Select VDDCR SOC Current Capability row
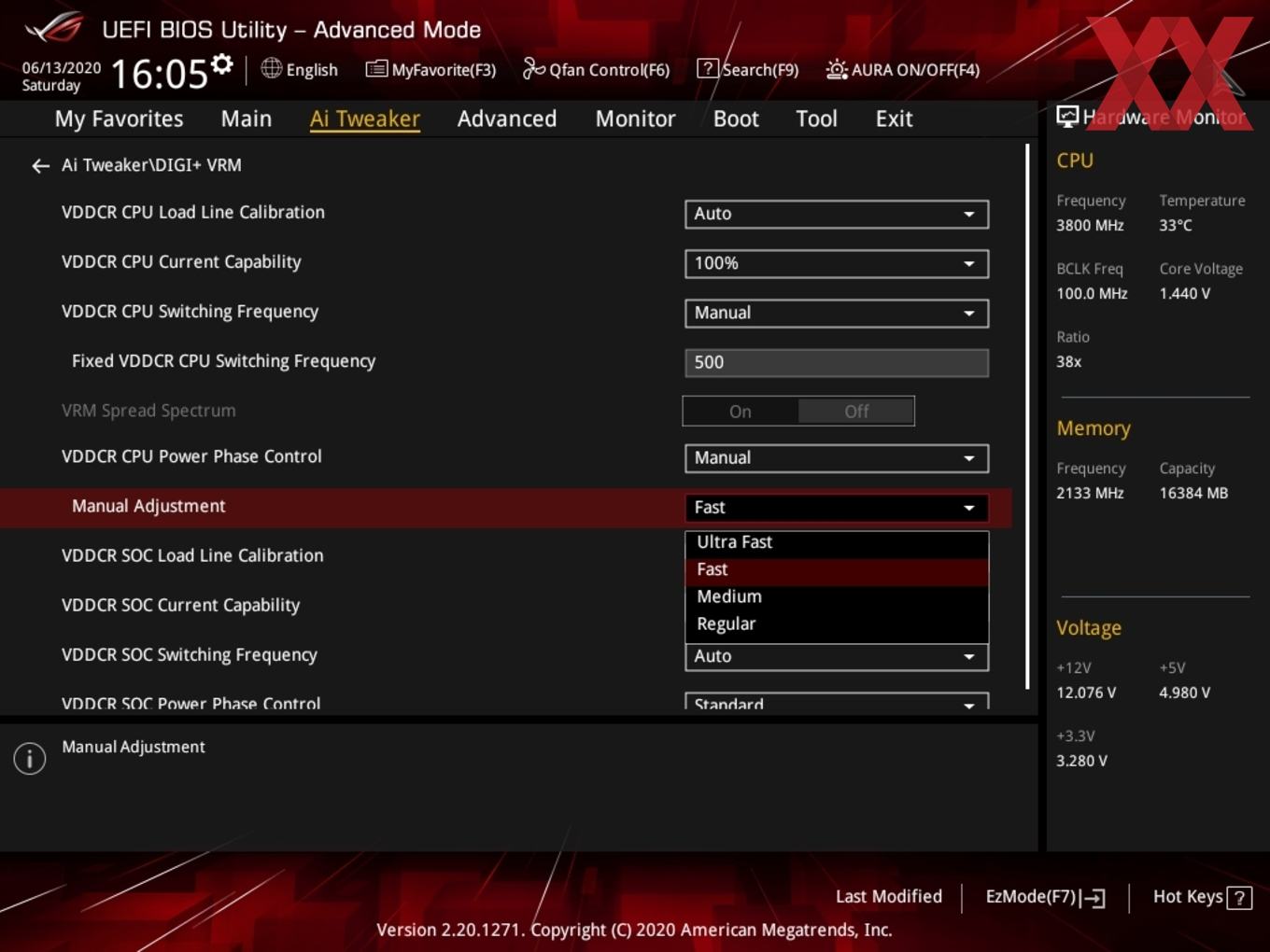The width and height of the screenshot is (1270, 952). click(180, 606)
